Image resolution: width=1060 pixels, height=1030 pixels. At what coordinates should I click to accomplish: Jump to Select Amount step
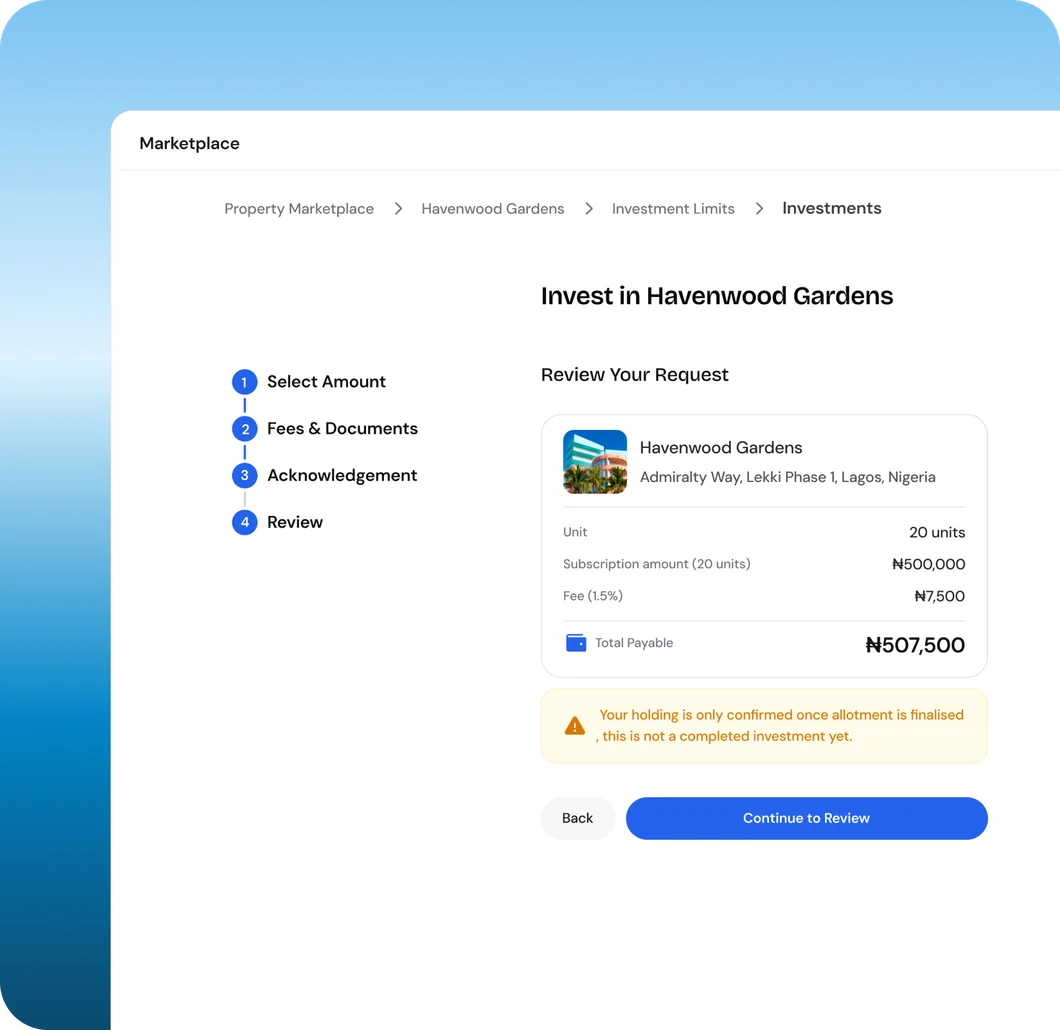pos(327,382)
